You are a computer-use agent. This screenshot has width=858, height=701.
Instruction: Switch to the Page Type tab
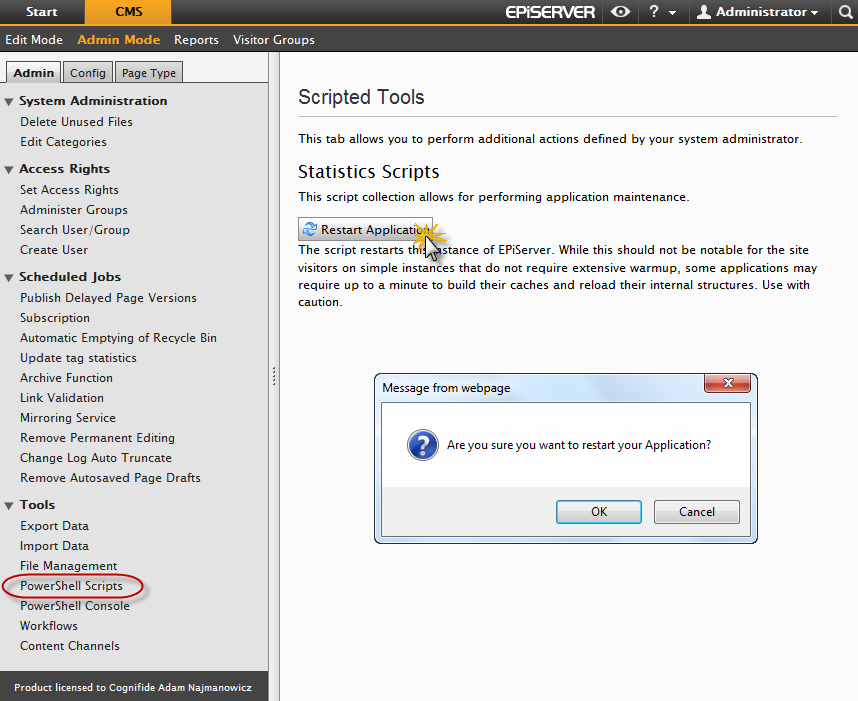pyautogui.click(x=148, y=73)
